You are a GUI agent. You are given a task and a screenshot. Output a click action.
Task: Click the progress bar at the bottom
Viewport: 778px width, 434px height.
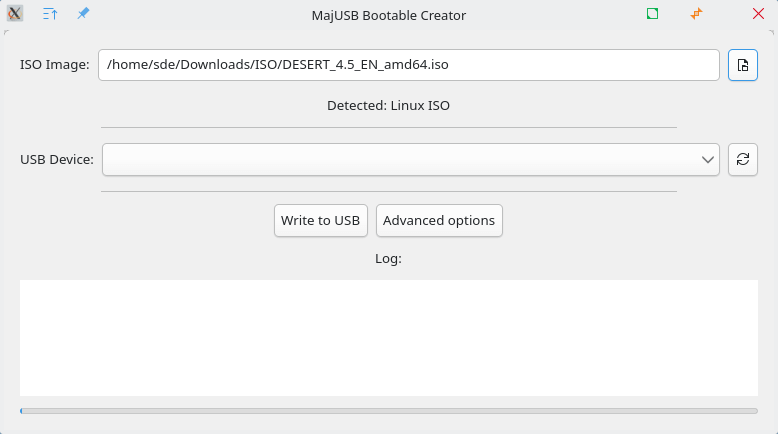(x=389, y=411)
